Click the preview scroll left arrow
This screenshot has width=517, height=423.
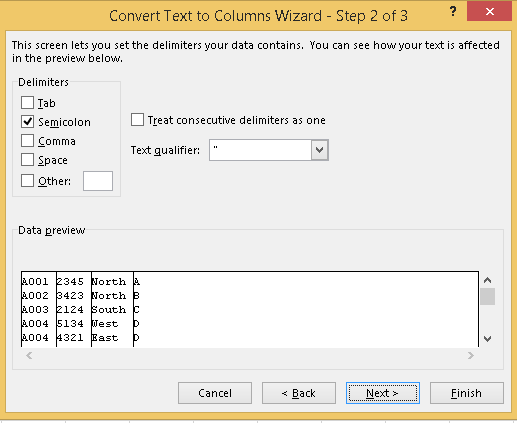[x=29, y=355]
